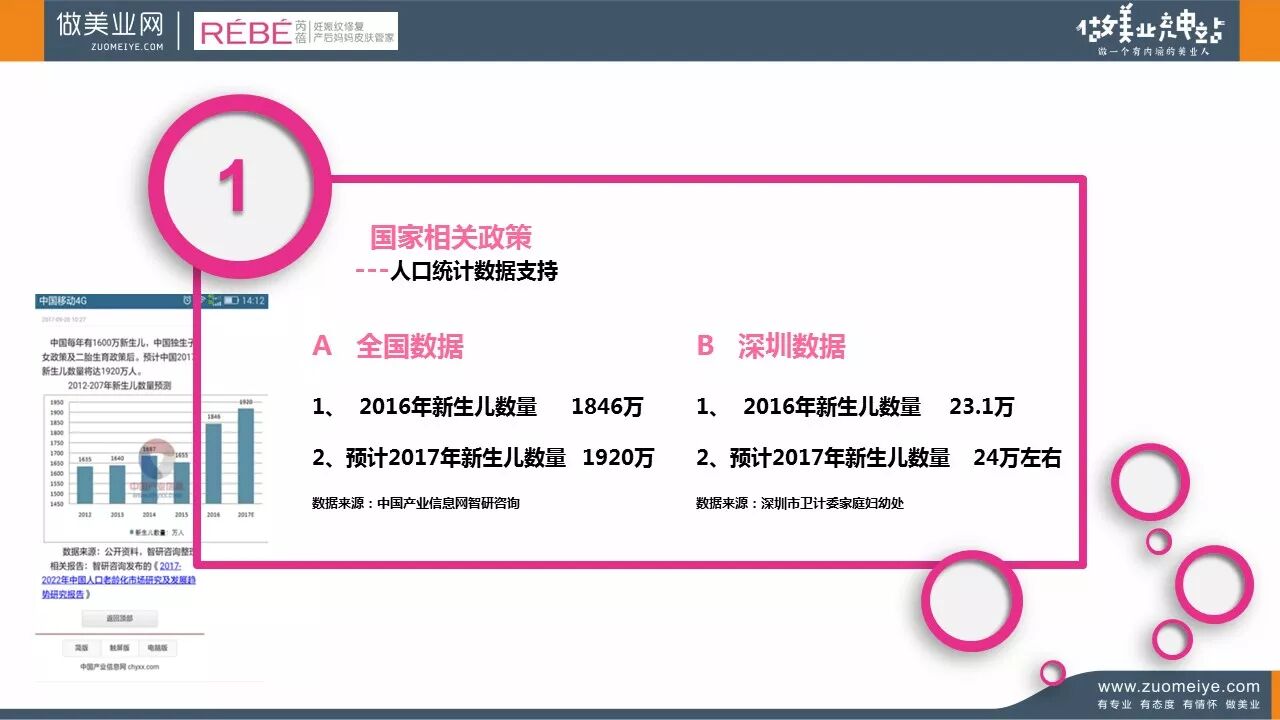Open the 2017-2022年中国人口老龄化市场 report link
Screen dimensions: 1280x720
(120, 579)
